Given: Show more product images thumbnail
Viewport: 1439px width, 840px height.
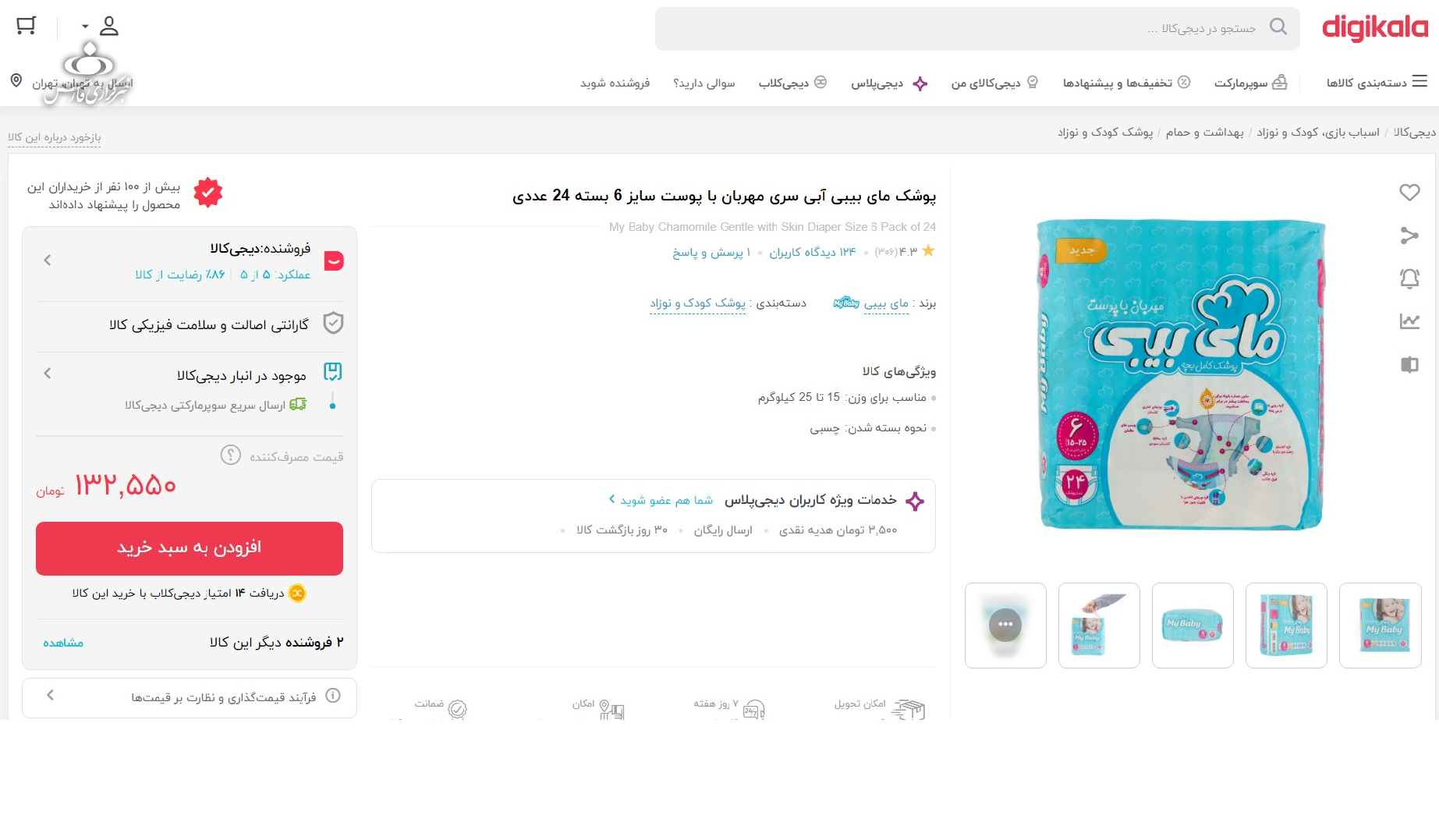Looking at the screenshot, I should coord(1005,626).
